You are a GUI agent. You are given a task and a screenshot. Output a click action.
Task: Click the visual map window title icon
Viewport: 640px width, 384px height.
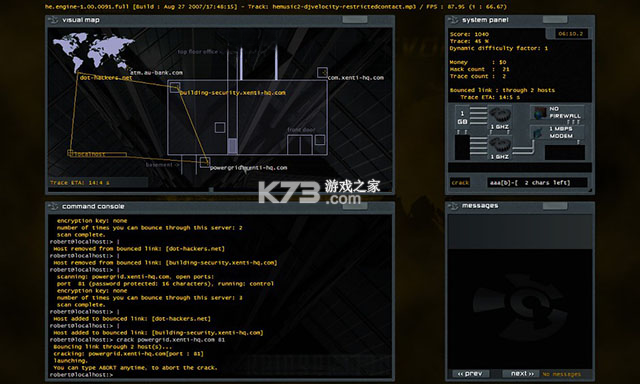tap(53, 20)
